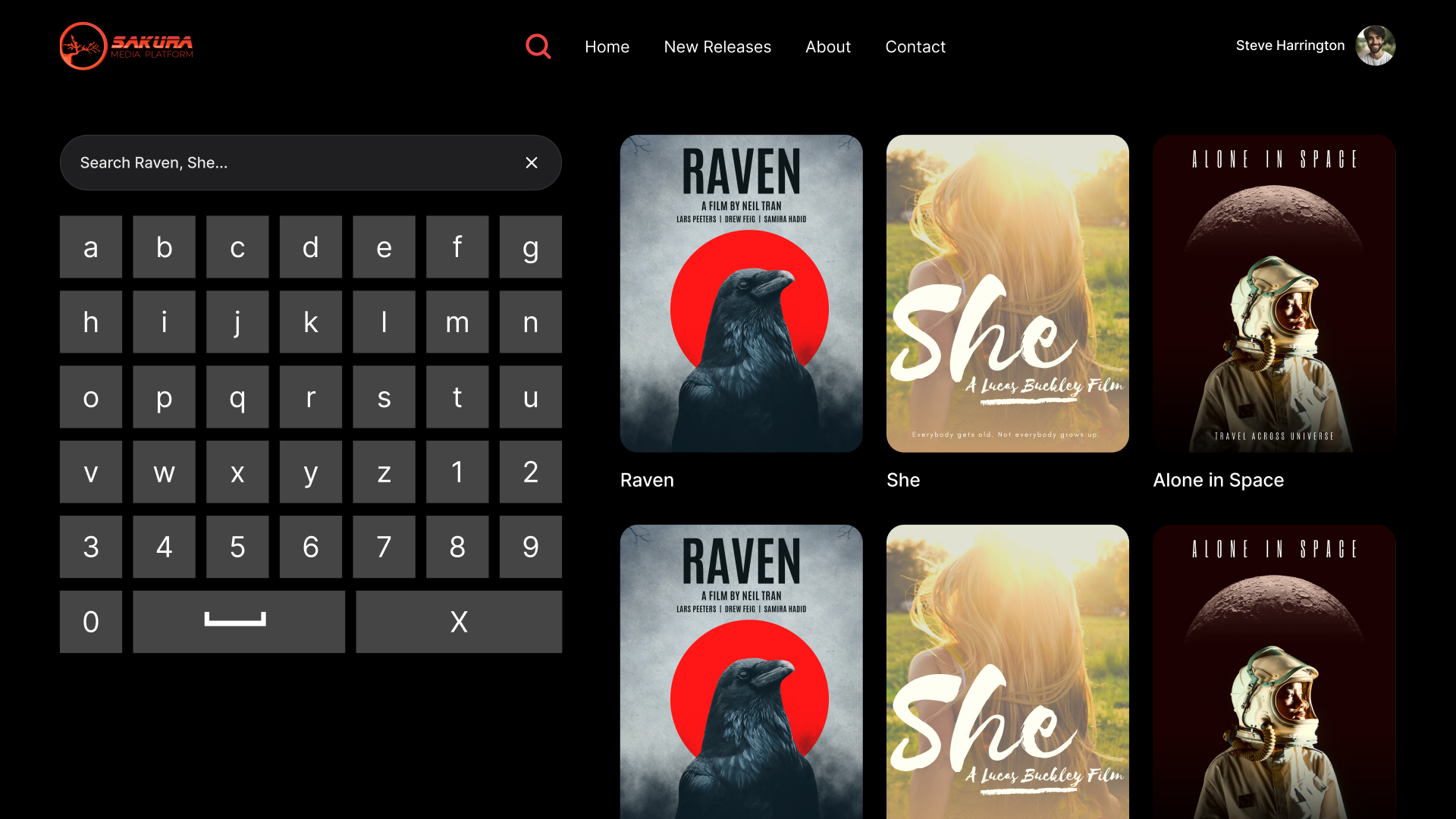
Task: Click the red search magnifier icon
Action: click(538, 46)
